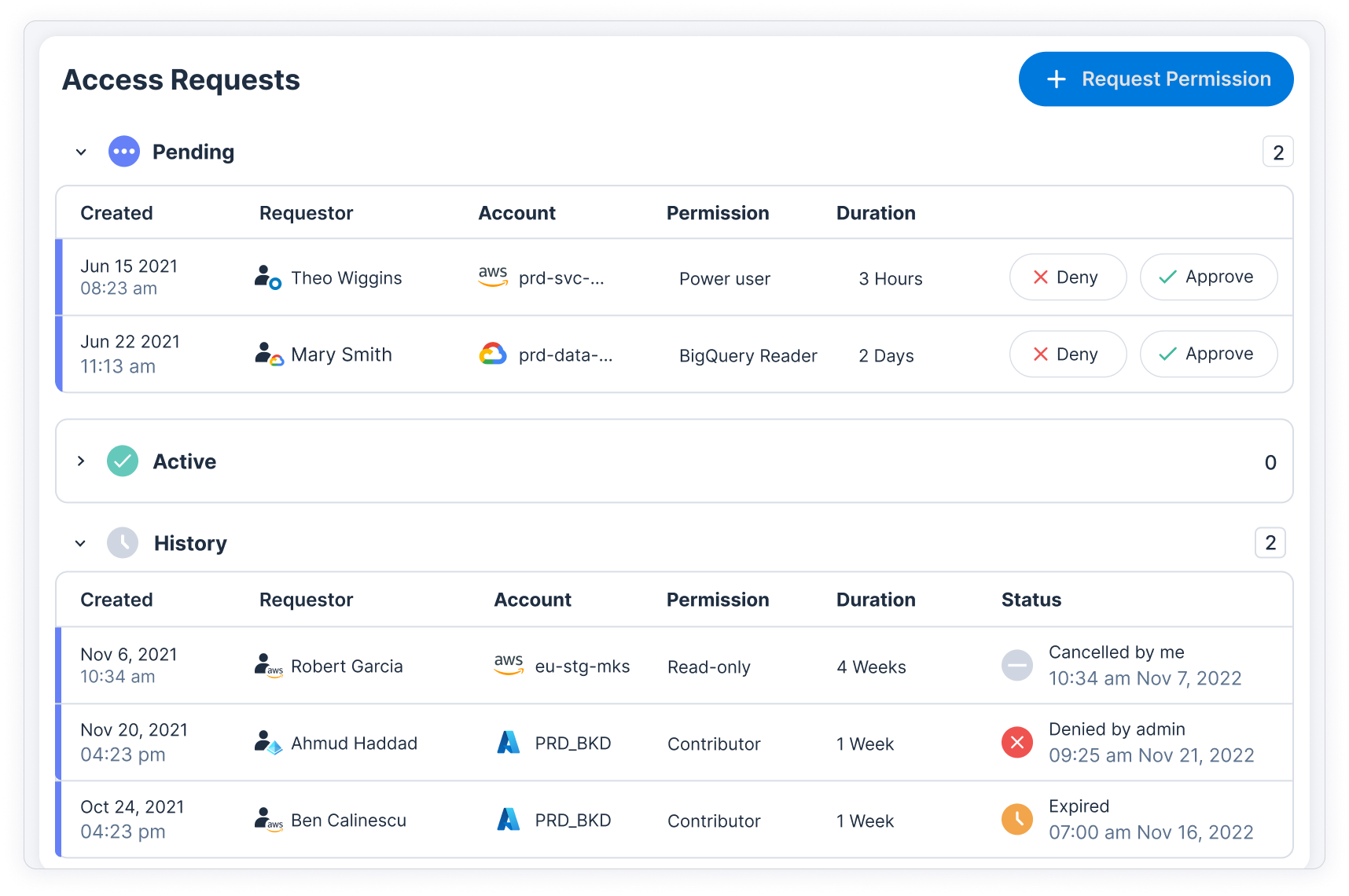Deny Theo Wiggins' request
The height and width of the screenshot is (896, 1349).
point(1068,277)
